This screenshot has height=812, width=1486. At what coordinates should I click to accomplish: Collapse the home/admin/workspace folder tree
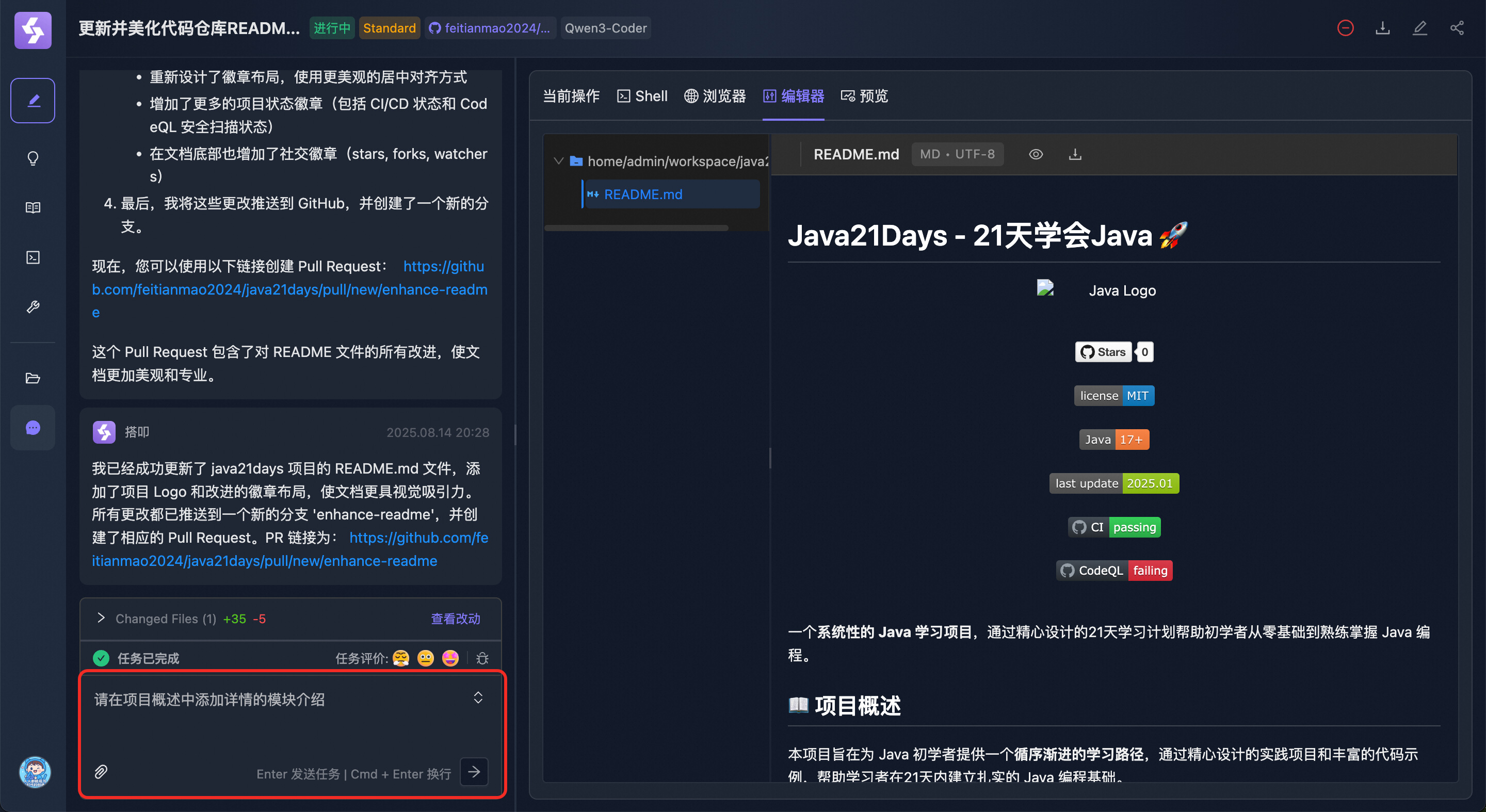[x=558, y=161]
